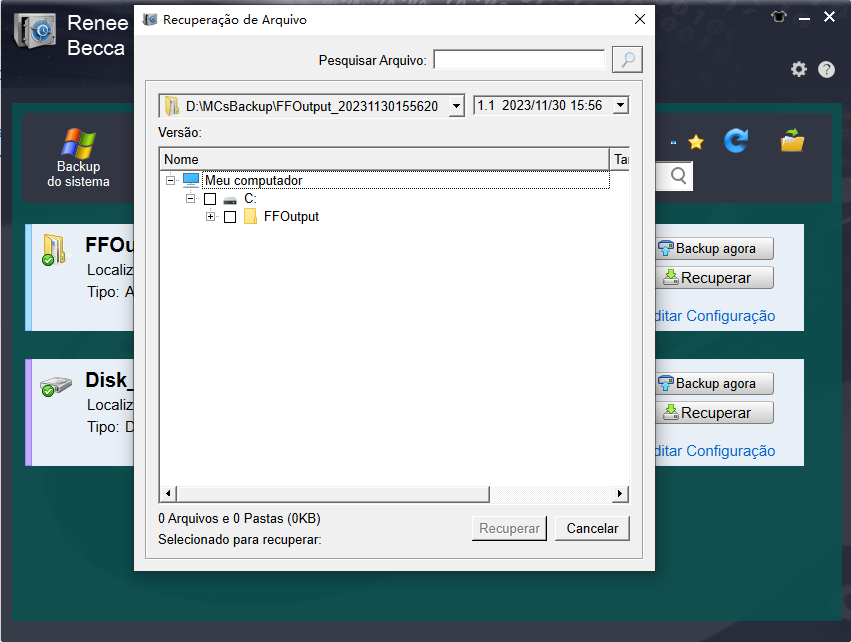Screen dimensions: 851x642
Task: Click the folder icon in backup path combo
Action: pos(172,106)
